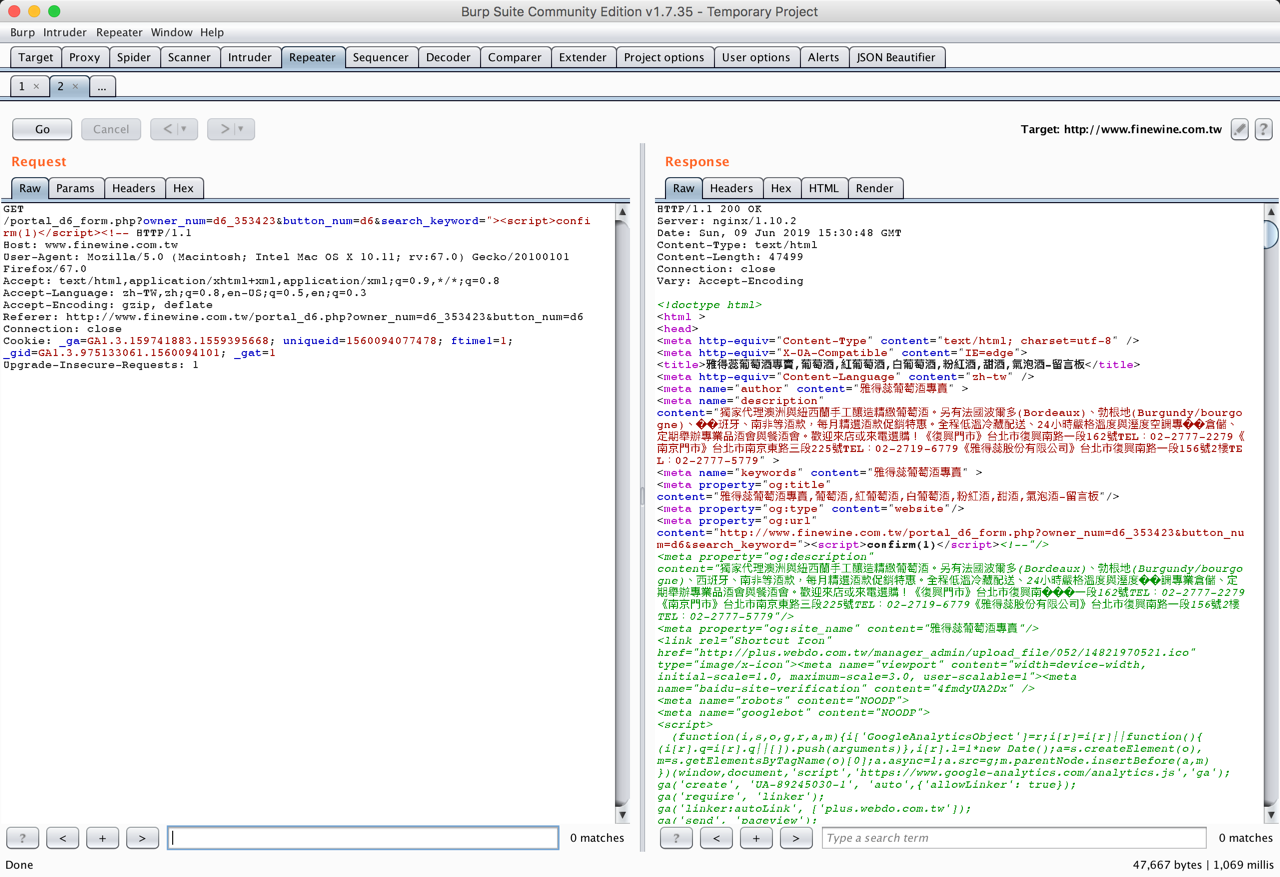The image size is (1280, 877).
Task: Click the 'Server: nginx/1.10.2' response header
Action: [x=727, y=221]
